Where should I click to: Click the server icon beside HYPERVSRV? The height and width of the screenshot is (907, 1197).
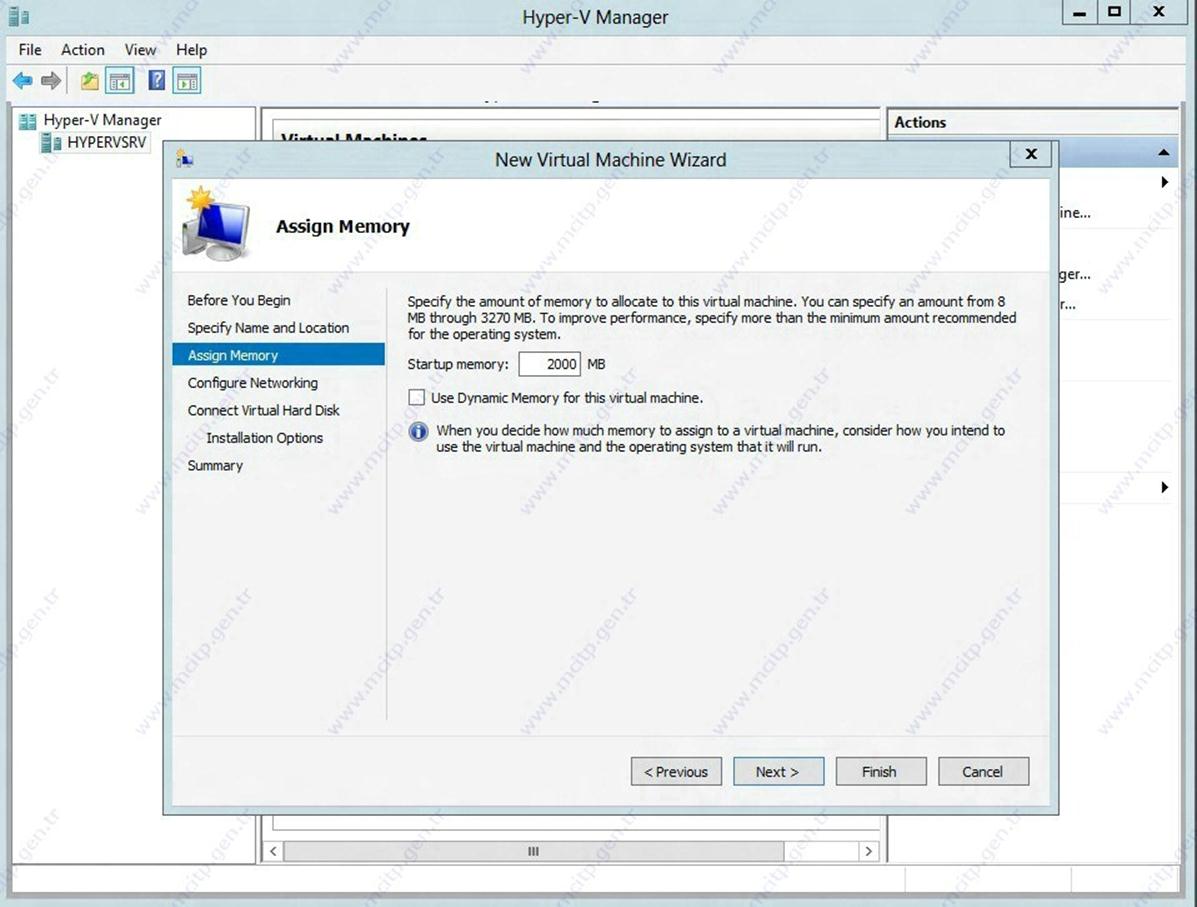click(51, 143)
